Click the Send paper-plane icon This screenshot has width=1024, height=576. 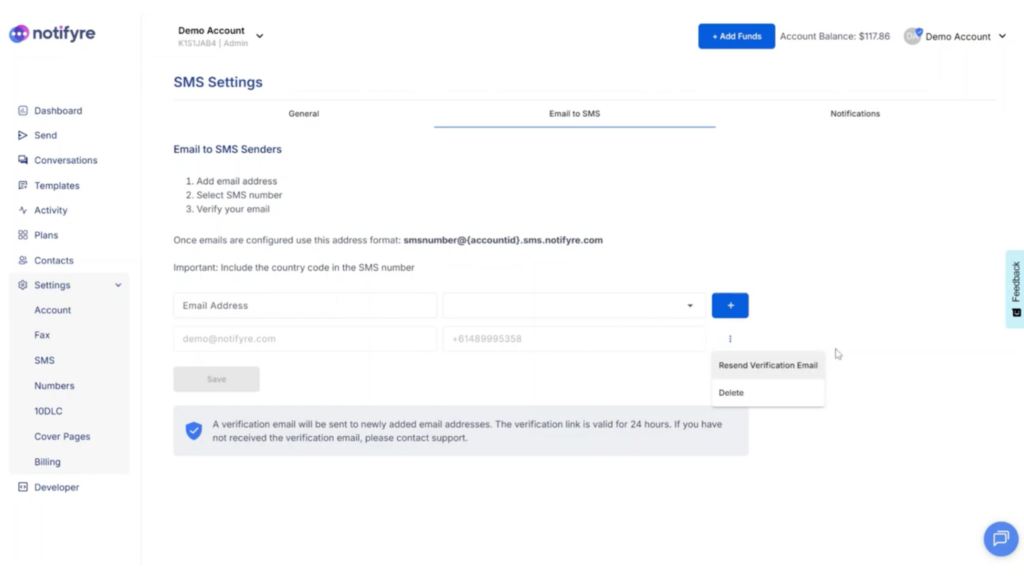click(x=23, y=135)
